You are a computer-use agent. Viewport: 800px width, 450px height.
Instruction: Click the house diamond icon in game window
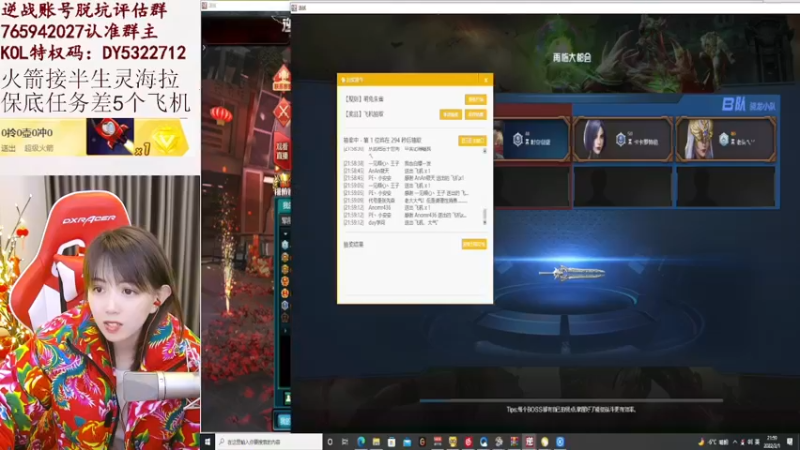(x=282, y=79)
